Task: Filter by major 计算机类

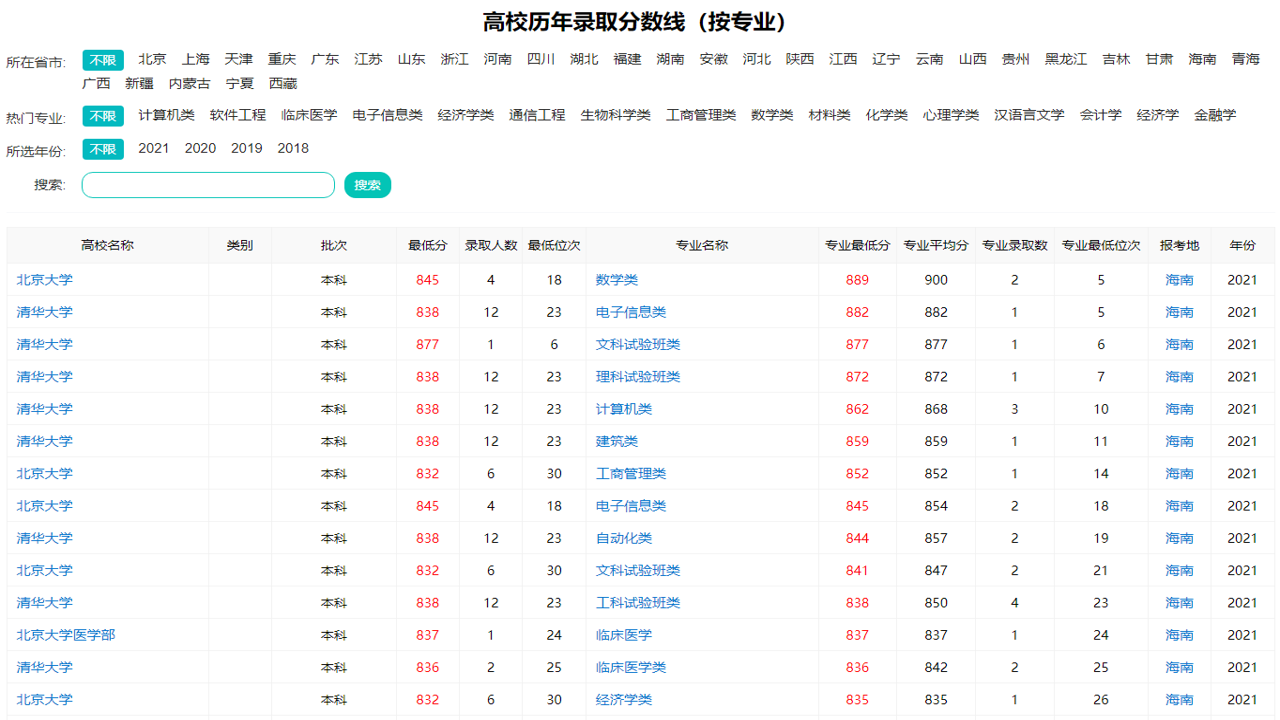Action: tap(167, 115)
